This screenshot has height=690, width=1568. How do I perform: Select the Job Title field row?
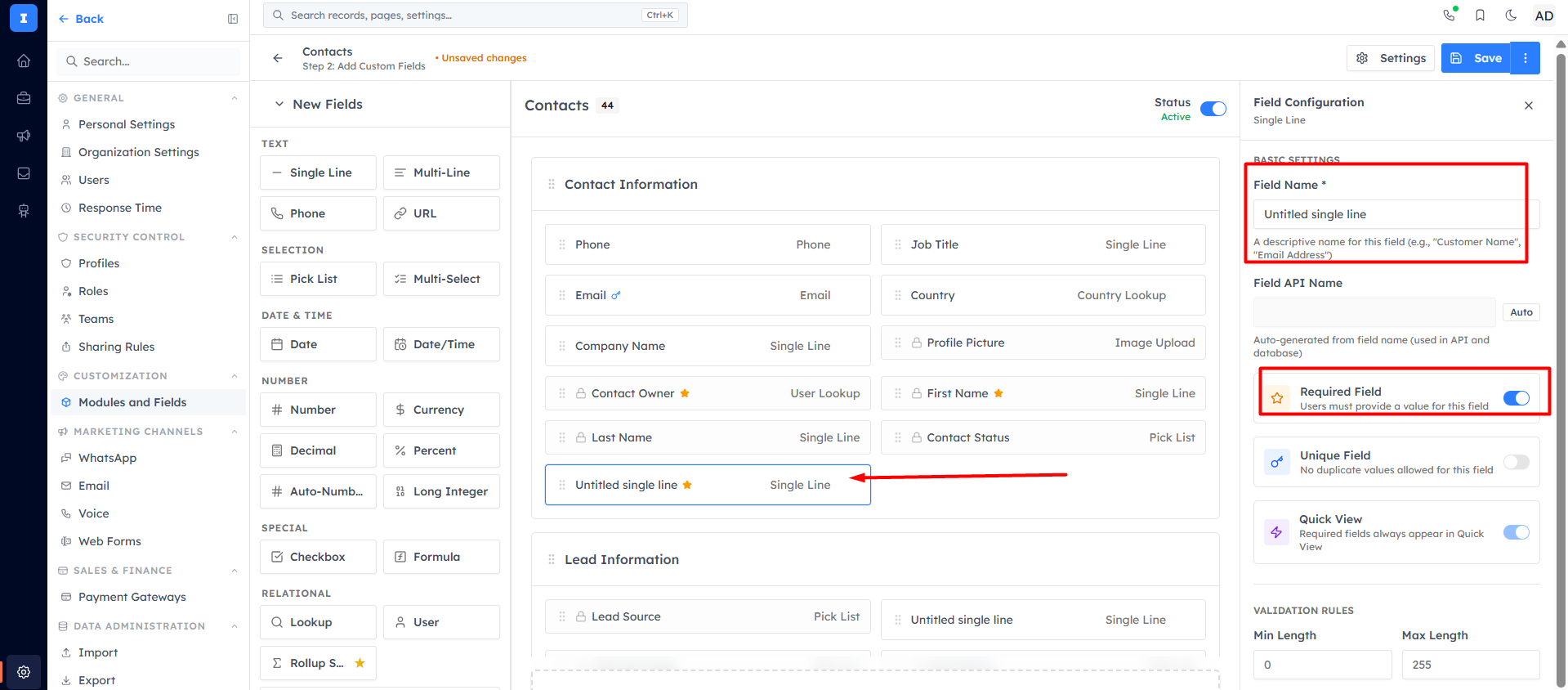[x=1043, y=244]
